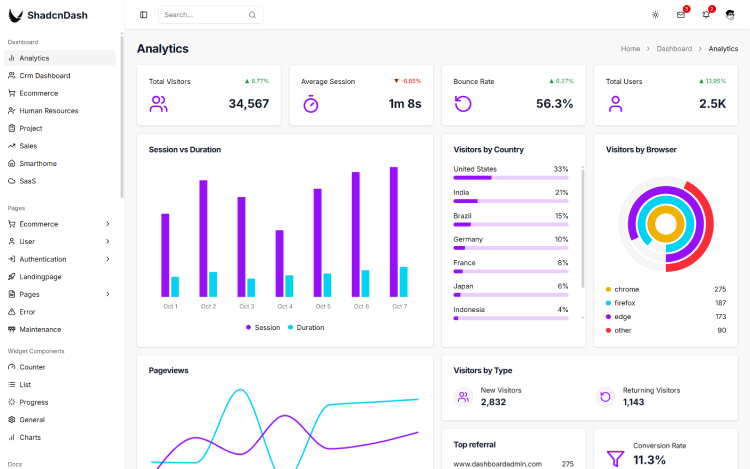
Task: Click the Average Session stopwatch icon
Action: [x=310, y=103]
